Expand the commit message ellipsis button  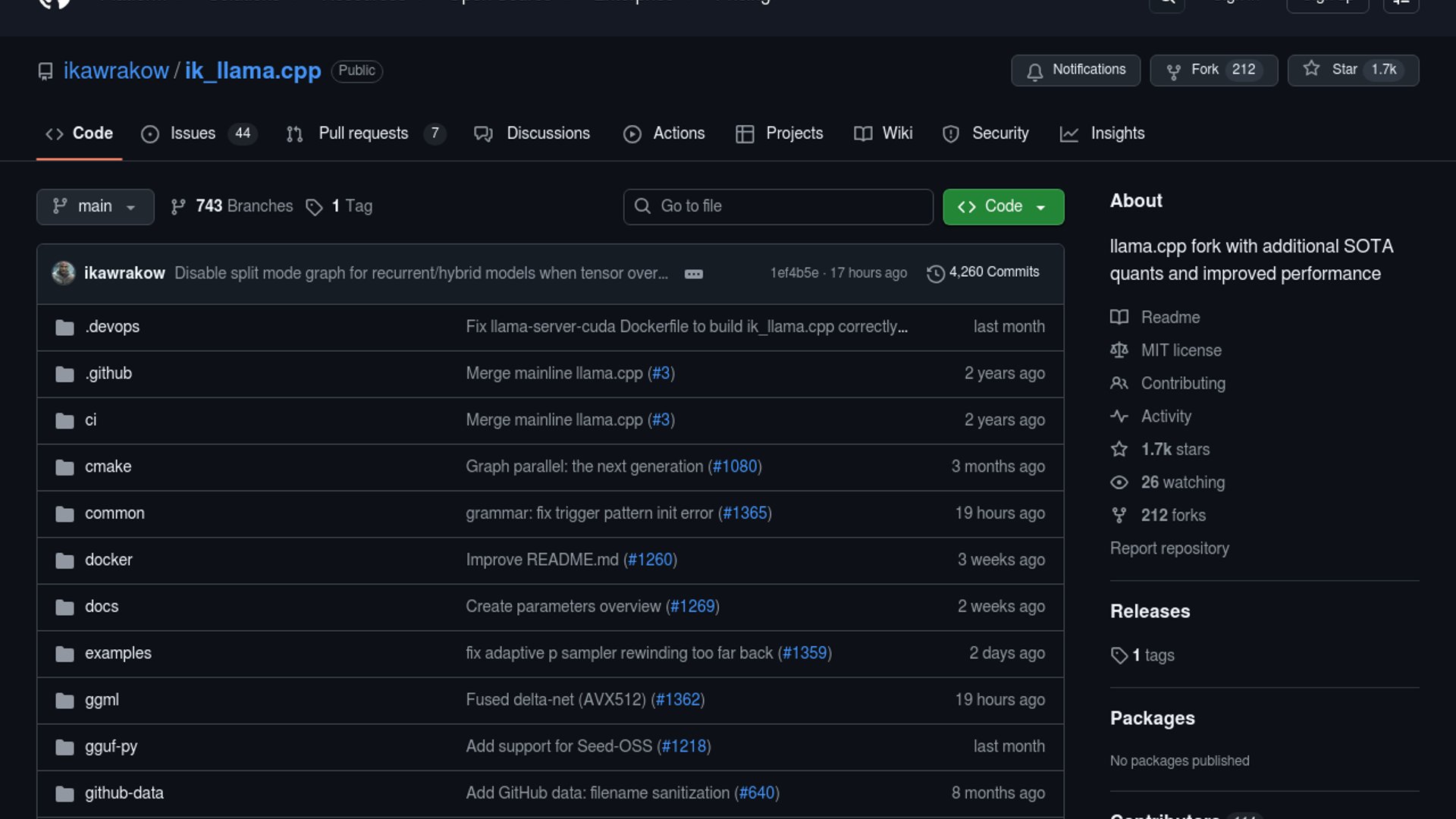click(693, 274)
